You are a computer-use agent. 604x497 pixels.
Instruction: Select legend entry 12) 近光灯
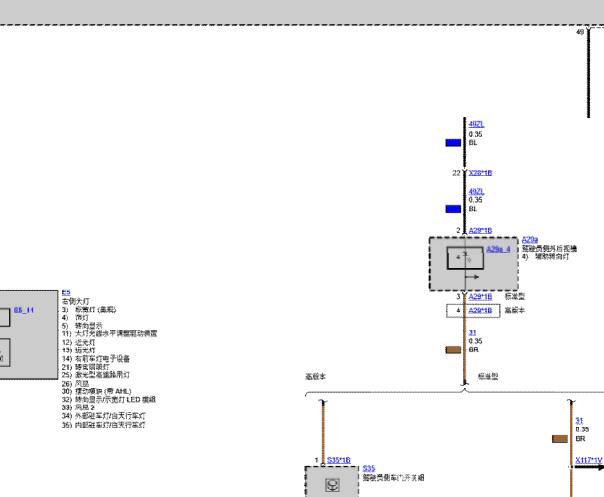pos(79,342)
